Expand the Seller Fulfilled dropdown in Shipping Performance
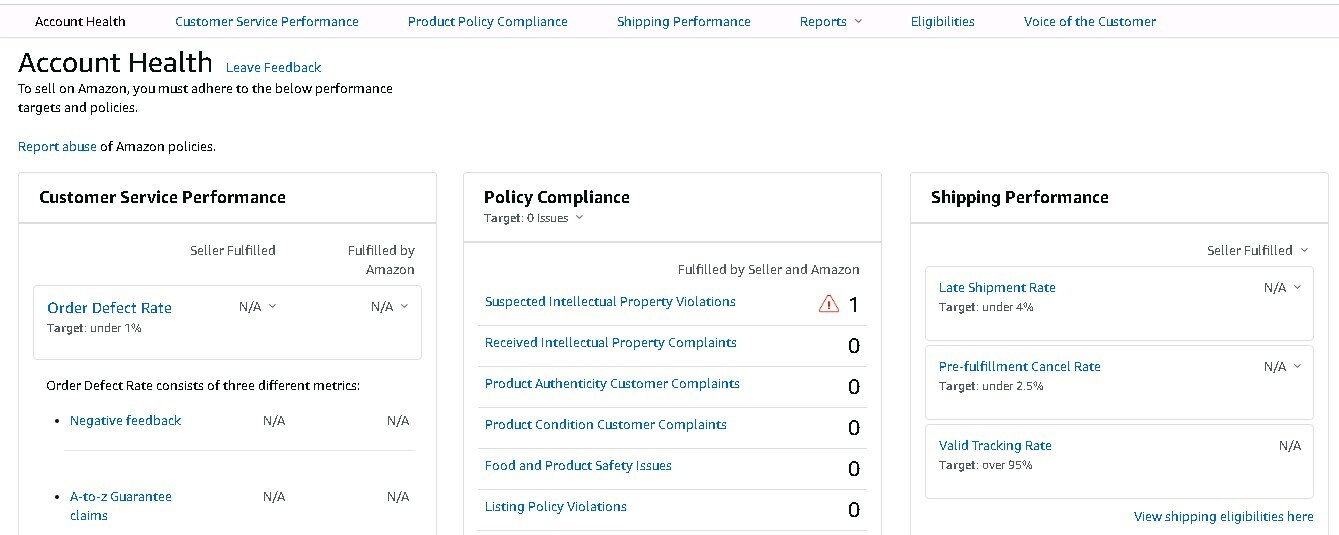Viewport: 1339px width, 535px height. click(x=1257, y=251)
